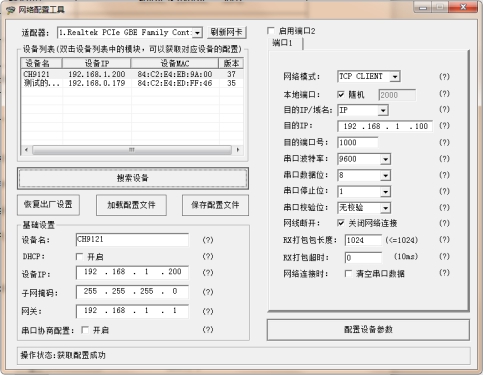
Task: Click the 目的端口号 1000 input field
Action: pos(358,143)
